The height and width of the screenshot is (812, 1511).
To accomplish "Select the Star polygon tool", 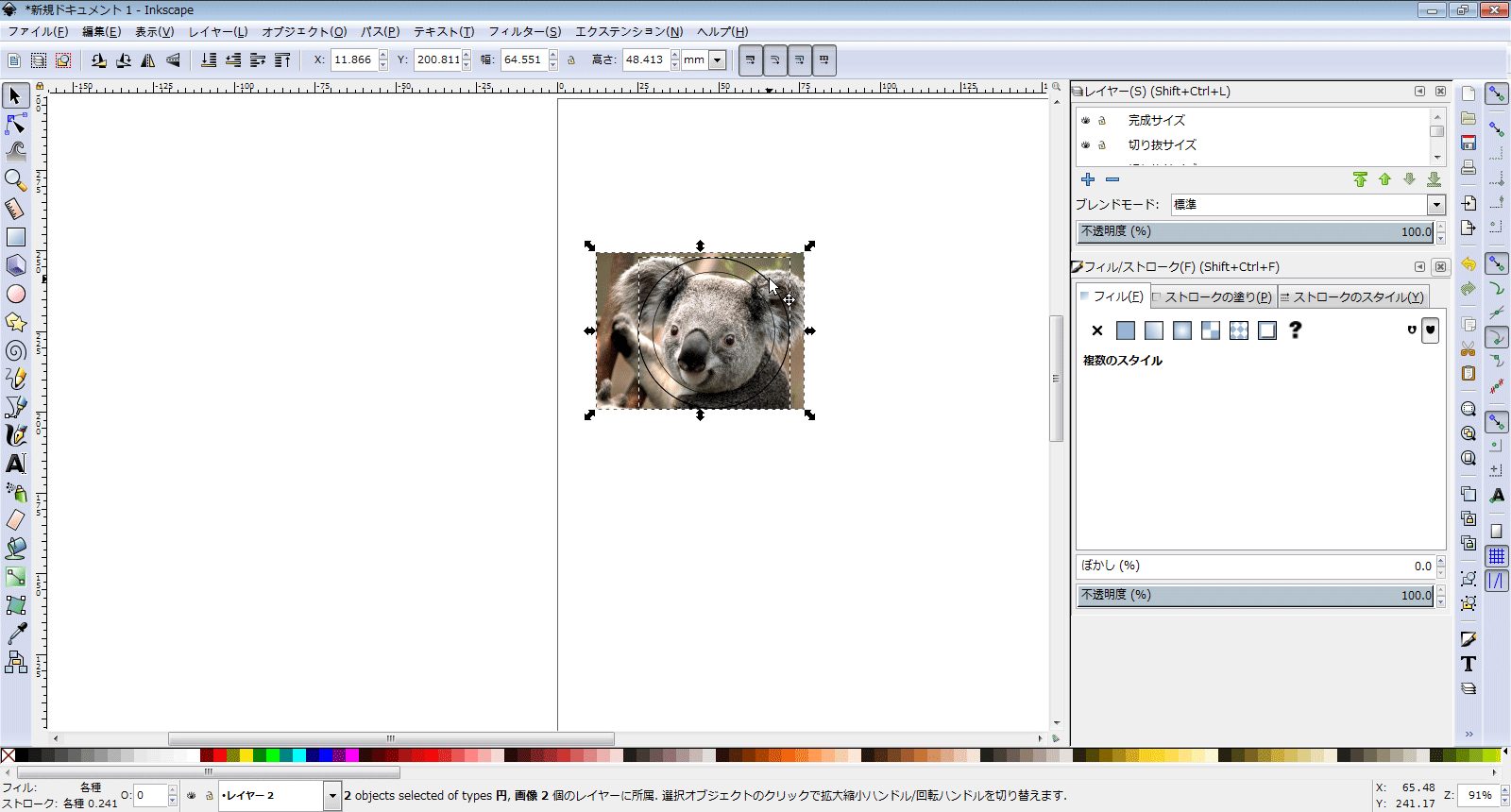I will click(x=16, y=322).
